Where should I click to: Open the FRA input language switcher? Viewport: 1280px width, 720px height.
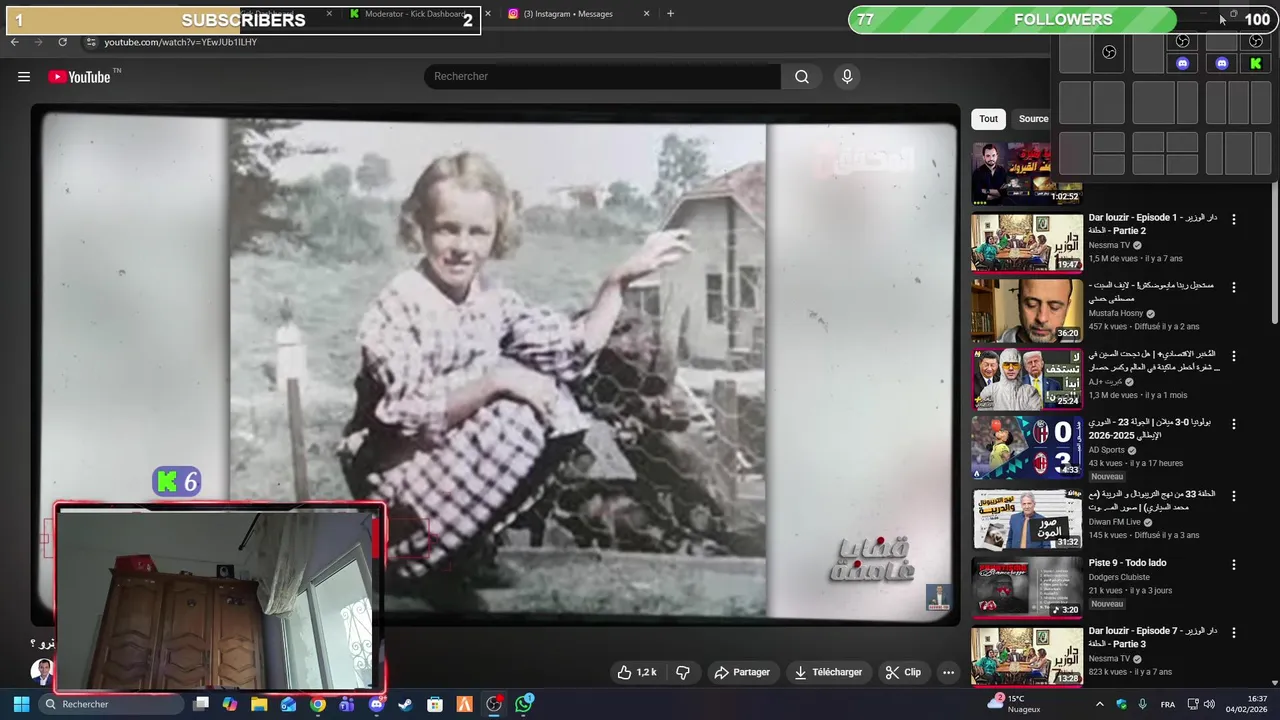click(x=1167, y=704)
